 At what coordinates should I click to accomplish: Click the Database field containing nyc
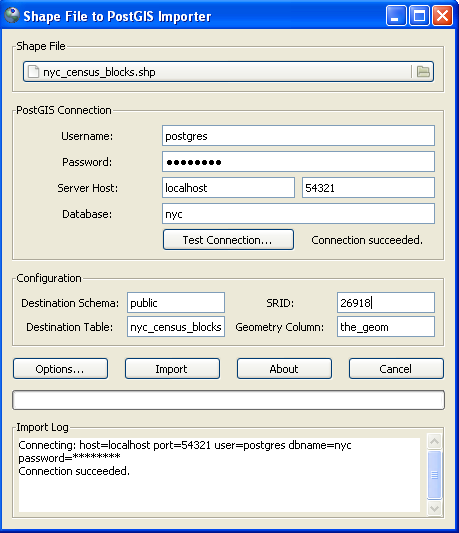click(x=298, y=214)
